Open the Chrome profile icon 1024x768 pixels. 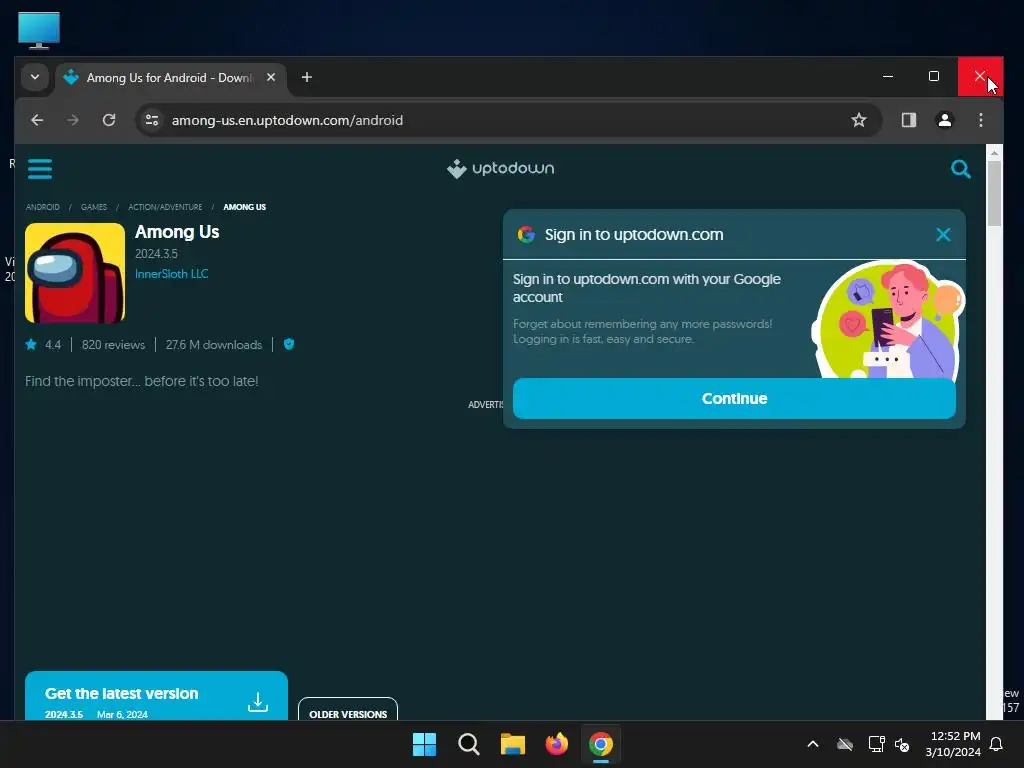click(944, 120)
